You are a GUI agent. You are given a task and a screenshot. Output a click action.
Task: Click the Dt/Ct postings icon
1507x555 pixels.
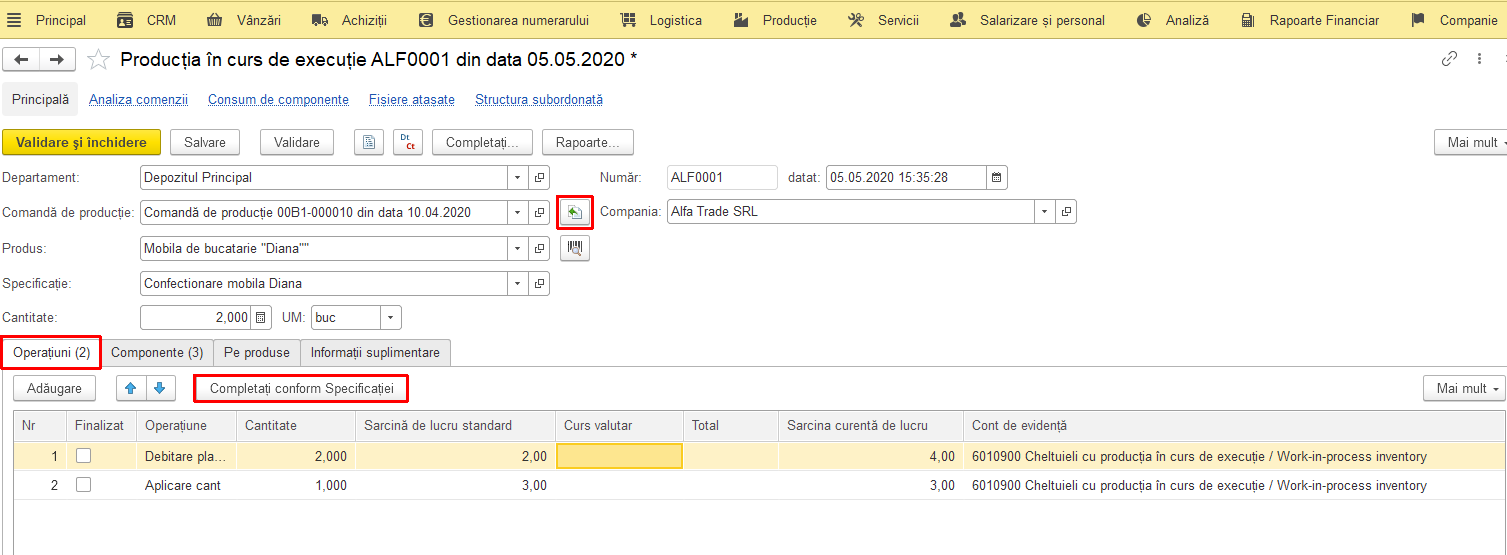(408, 142)
